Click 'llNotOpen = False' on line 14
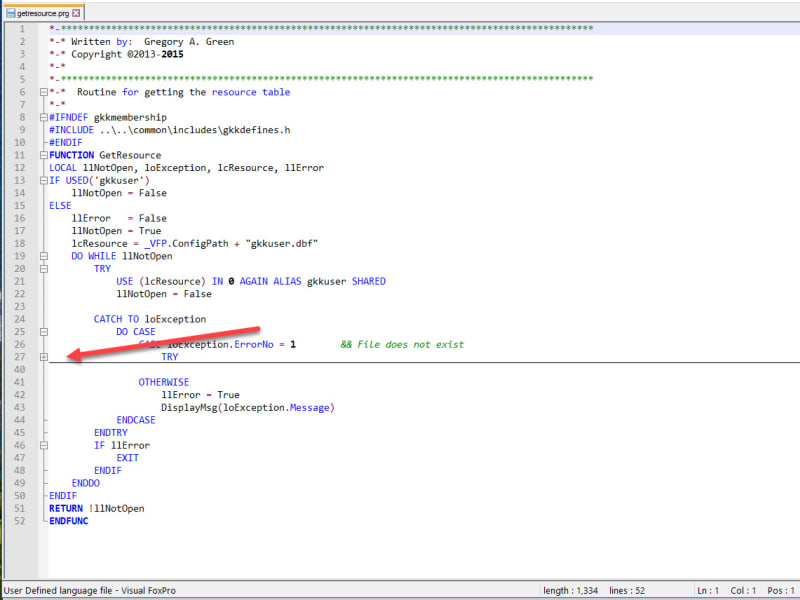This screenshot has width=800, height=600. [x=119, y=193]
